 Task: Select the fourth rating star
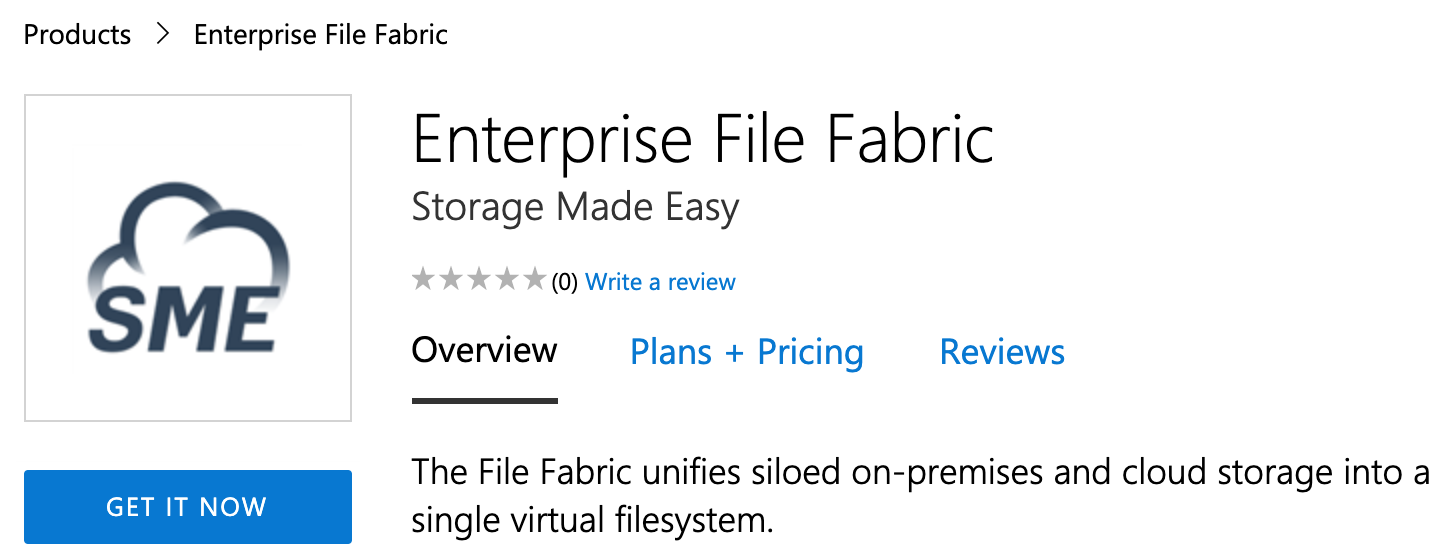click(508, 280)
